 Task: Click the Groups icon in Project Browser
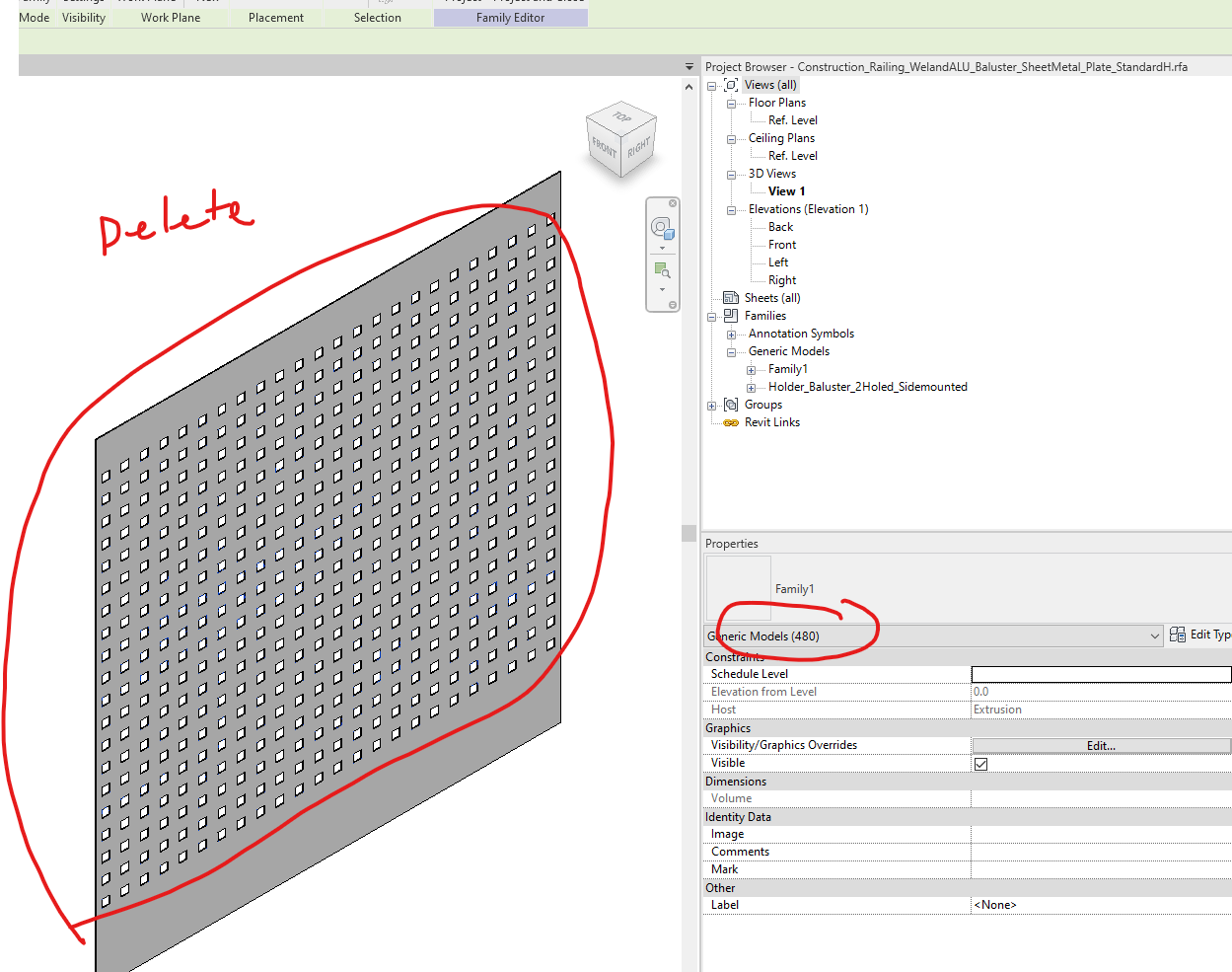coord(731,405)
